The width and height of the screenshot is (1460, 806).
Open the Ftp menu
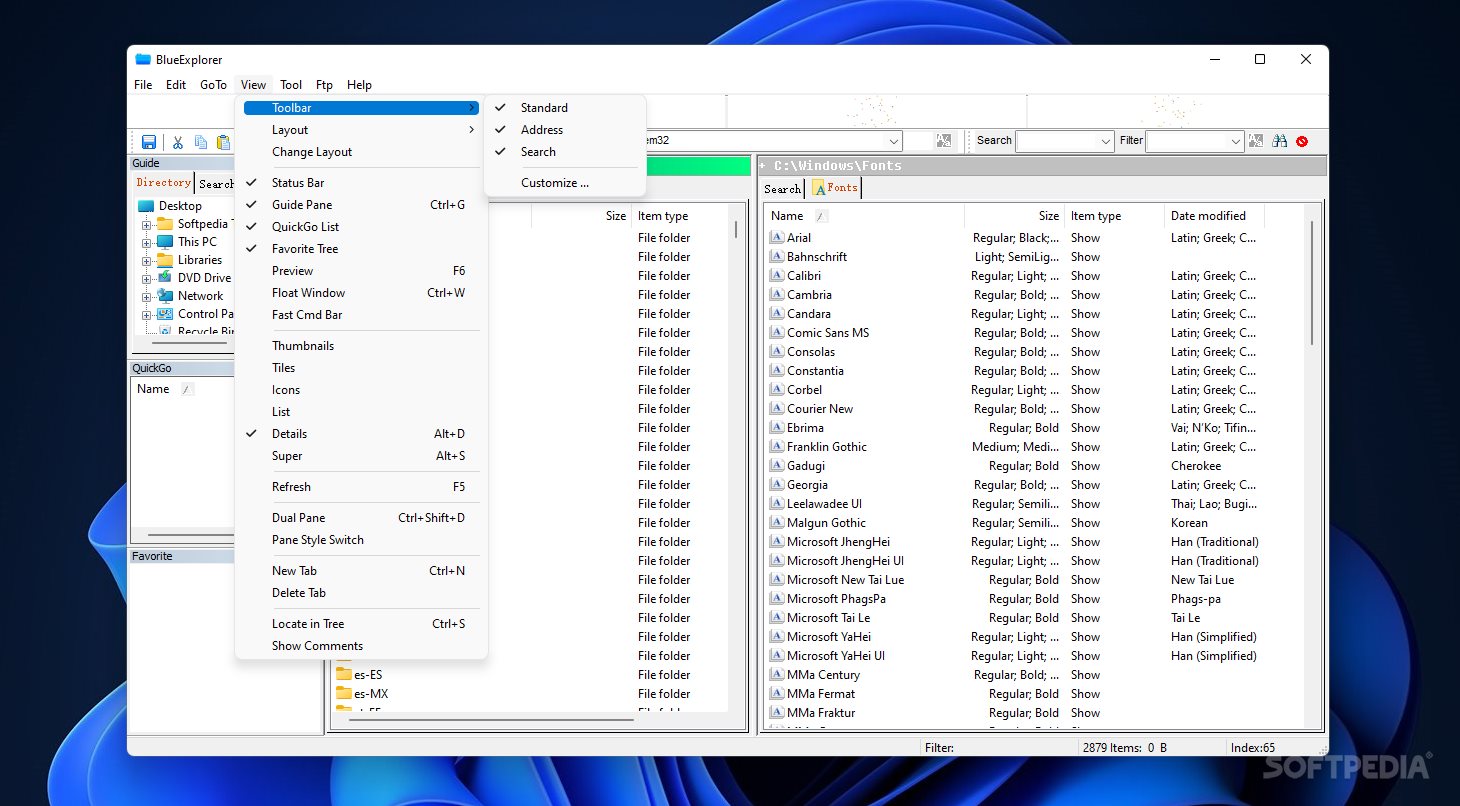324,85
